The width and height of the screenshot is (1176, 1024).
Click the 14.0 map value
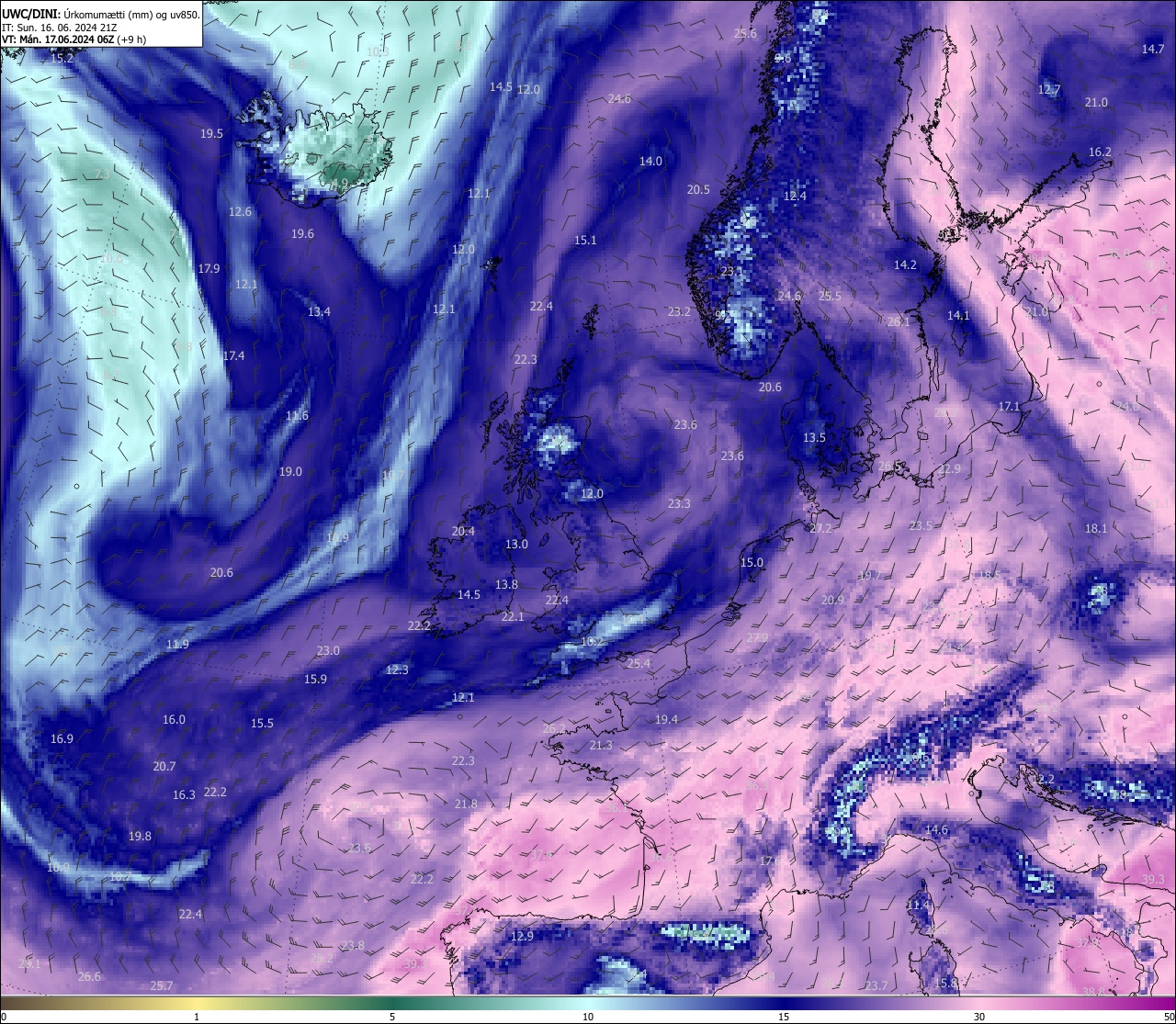coord(650,161)
